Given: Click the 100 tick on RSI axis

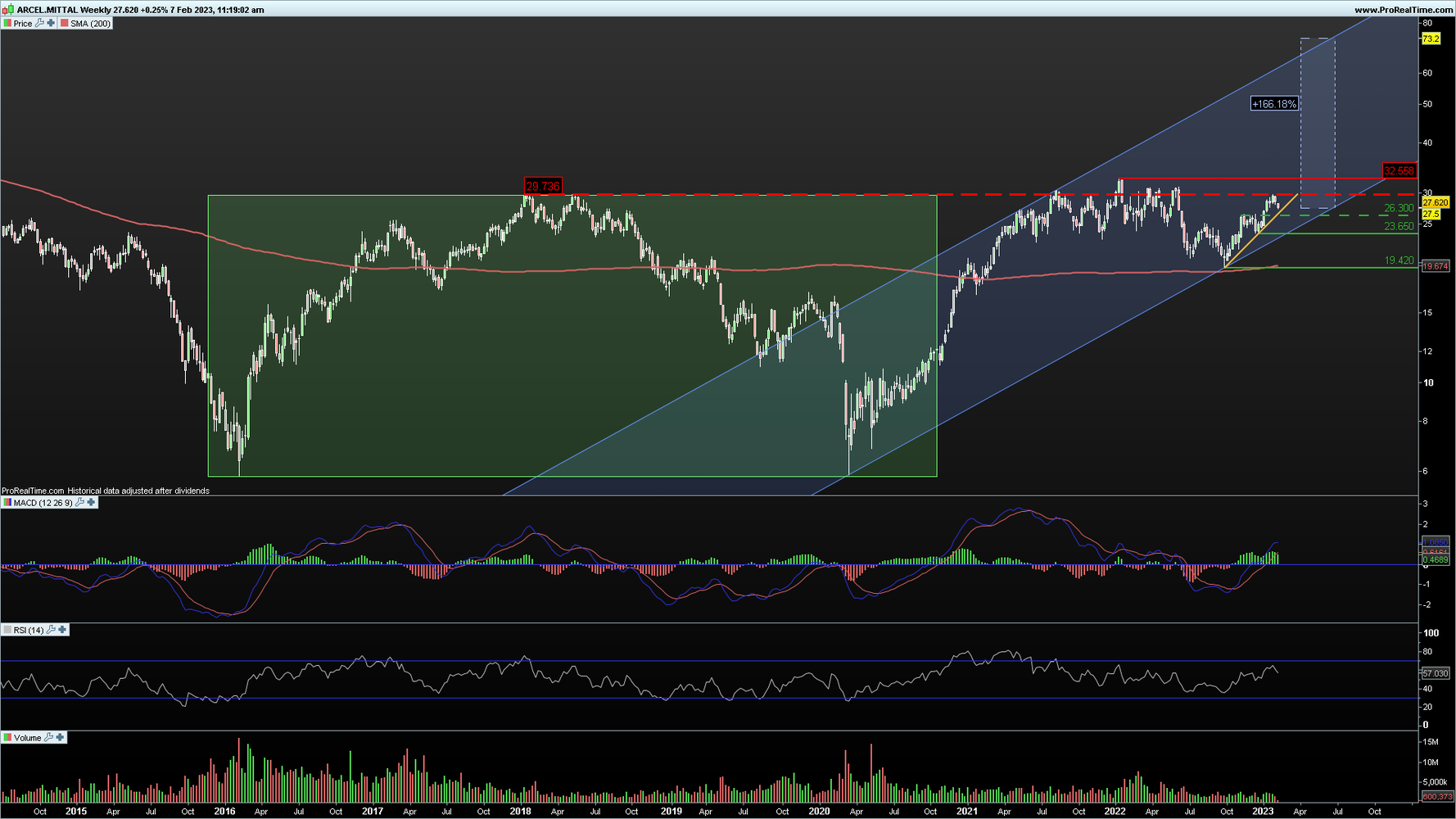Looking at the screenshot, I should click(x=1431, y=633).
